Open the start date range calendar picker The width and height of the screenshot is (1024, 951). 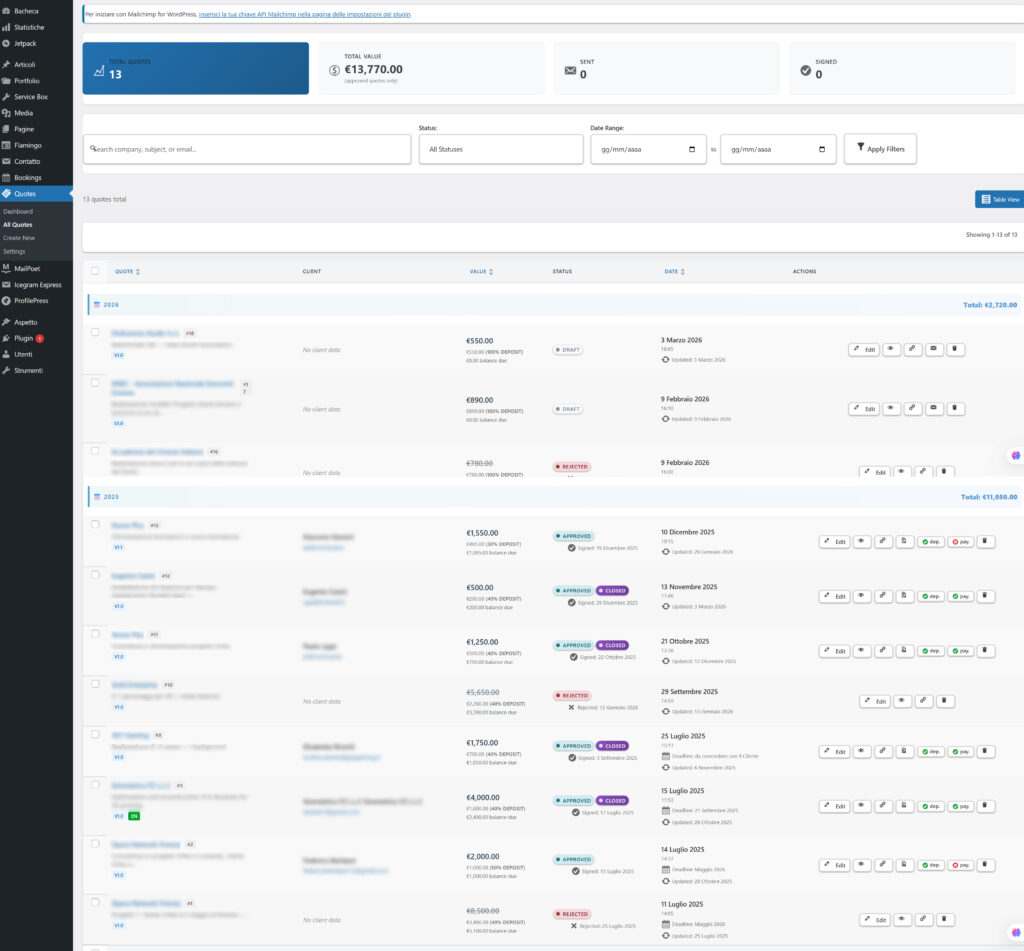[692, 150]
